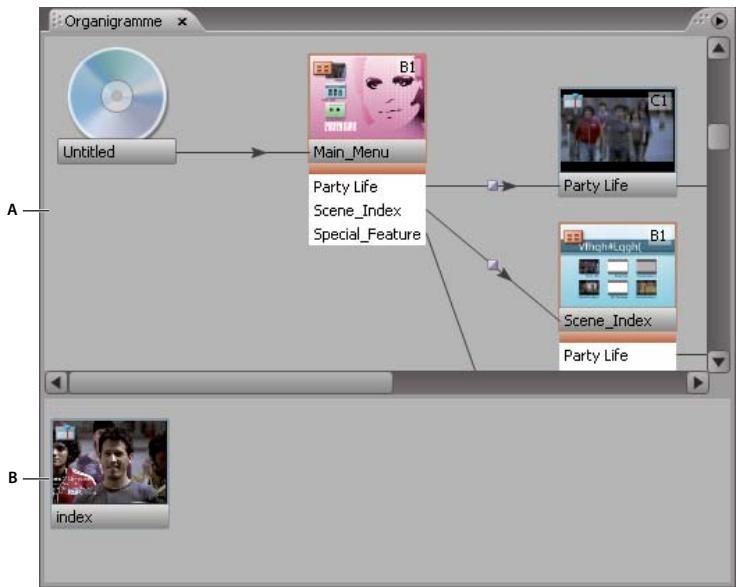
Task: Click the timeline icon on Party Life thumbnail
Action: click(573, 101)
